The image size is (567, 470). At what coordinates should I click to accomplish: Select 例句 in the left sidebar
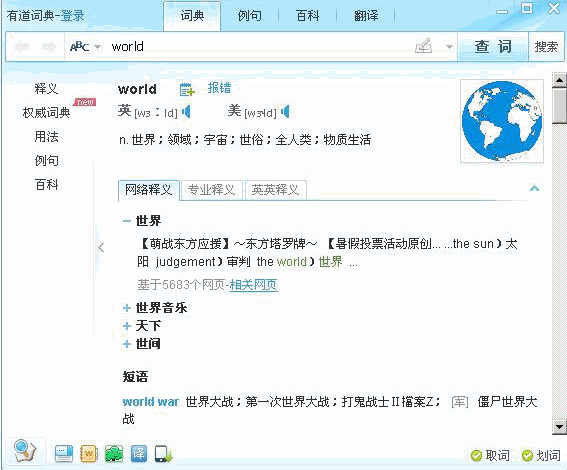tap(46, 161)
